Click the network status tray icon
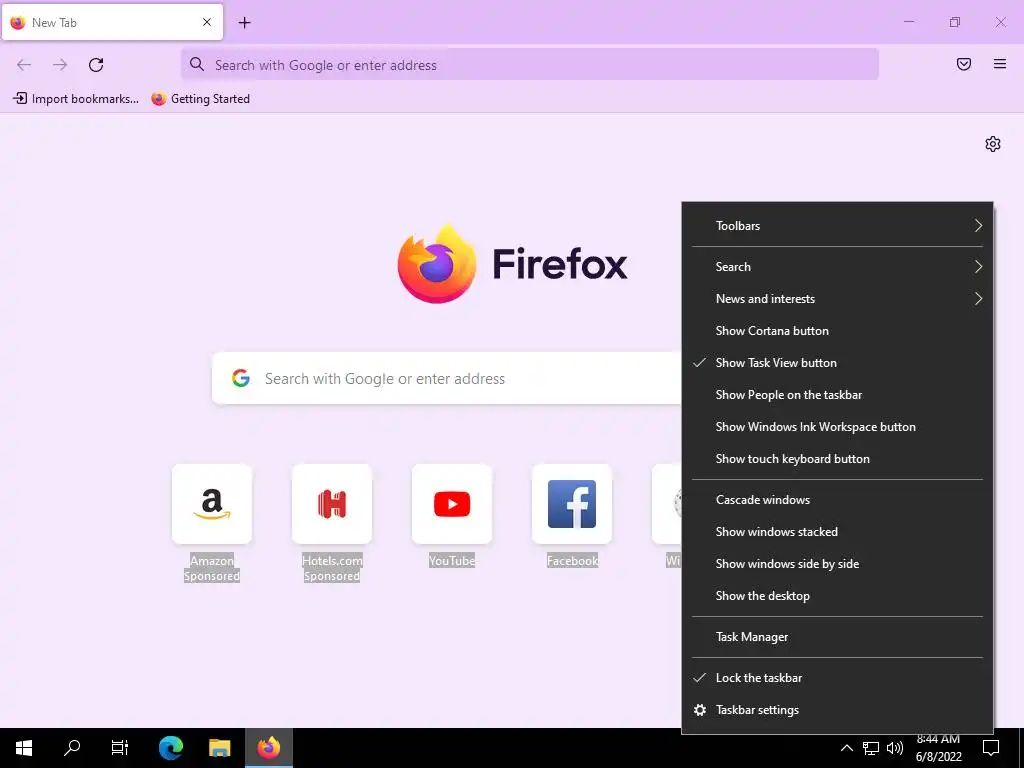Image resolution: width=1024 pixels, height=768 pixels. pos(871,748)
